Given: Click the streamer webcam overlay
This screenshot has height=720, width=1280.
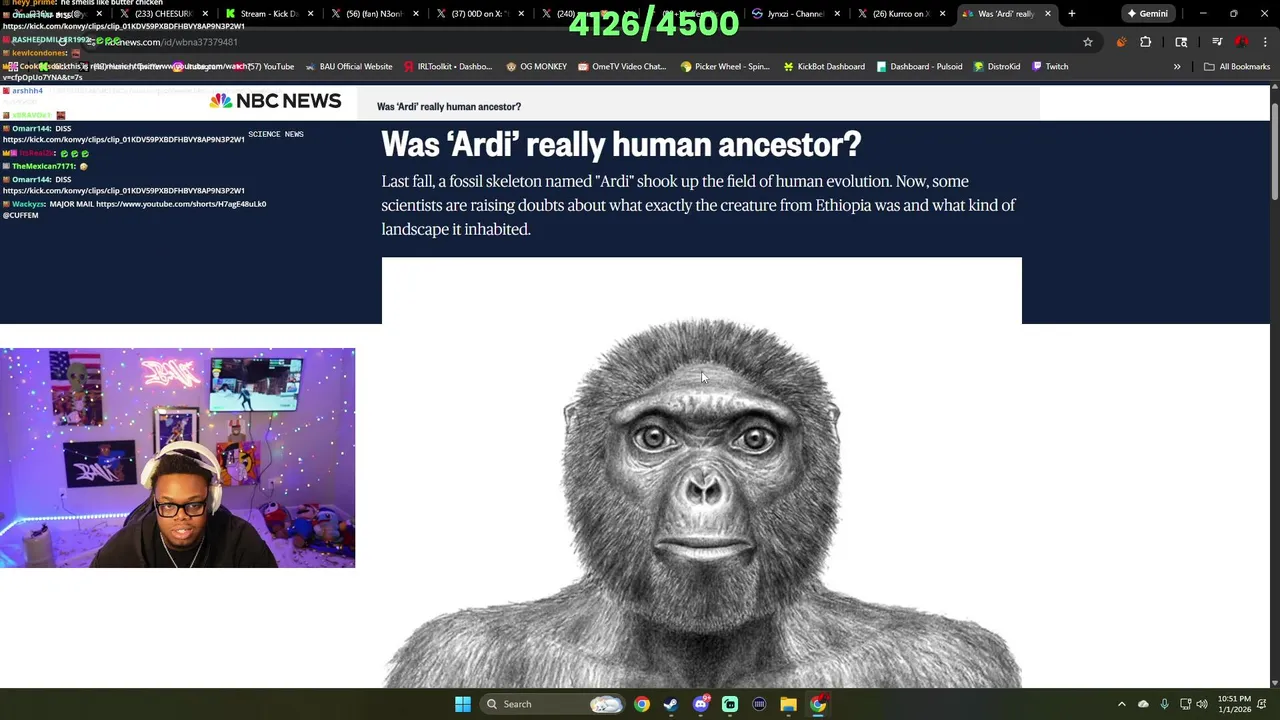Looking at the screenshot, I should coord(178,458).
